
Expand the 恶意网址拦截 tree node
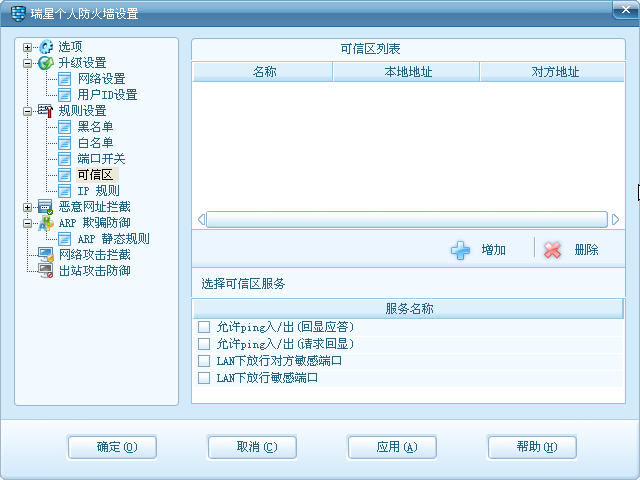coord(27,207)
